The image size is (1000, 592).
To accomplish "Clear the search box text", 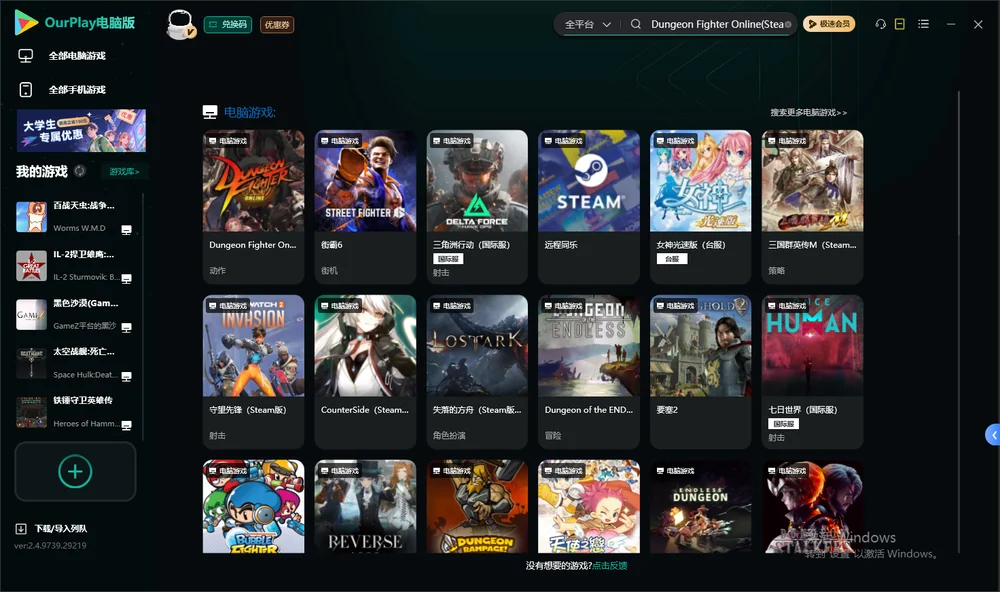I will click(x=788, y=24).
